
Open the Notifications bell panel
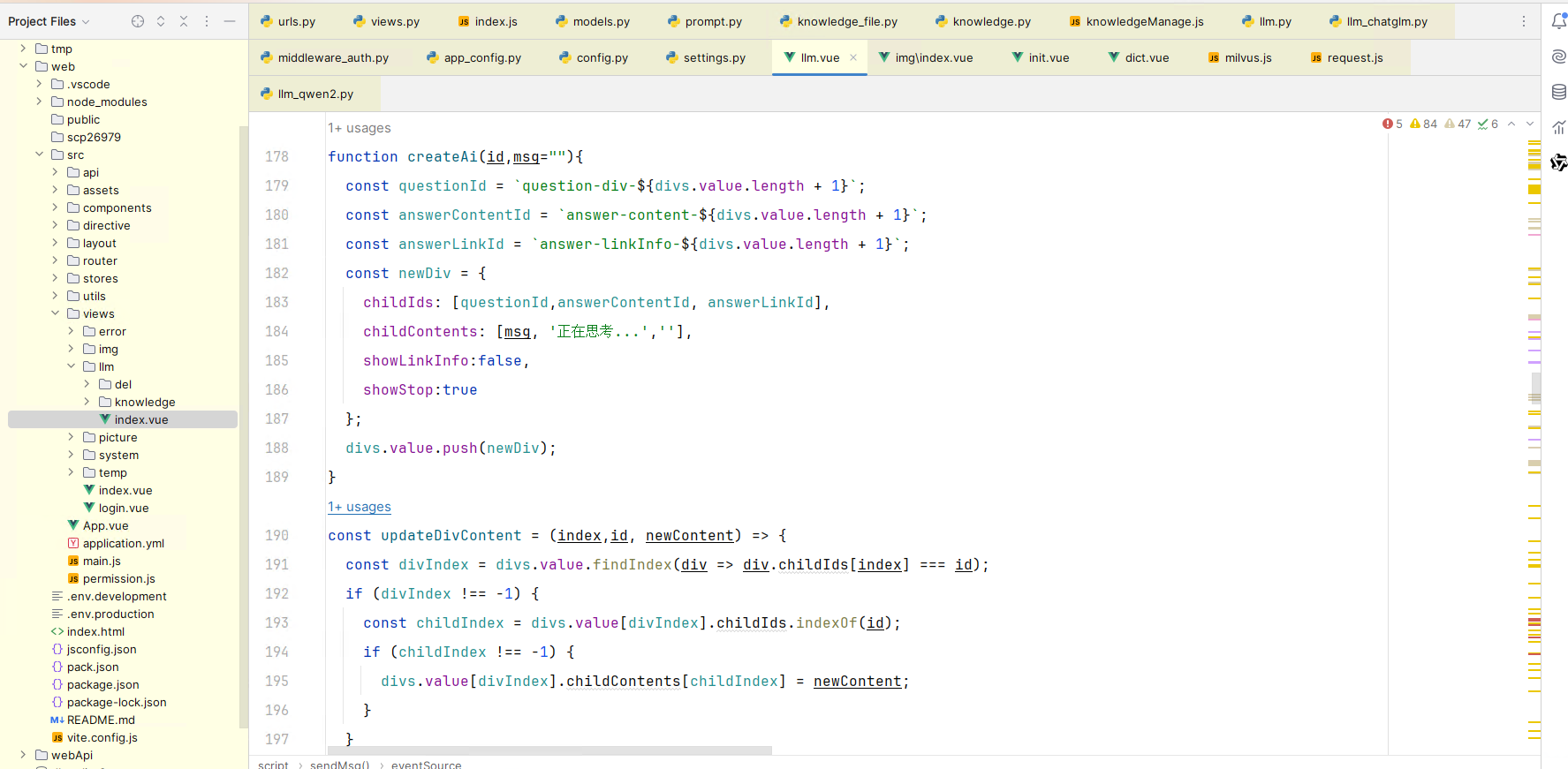tap(1558, 21)
